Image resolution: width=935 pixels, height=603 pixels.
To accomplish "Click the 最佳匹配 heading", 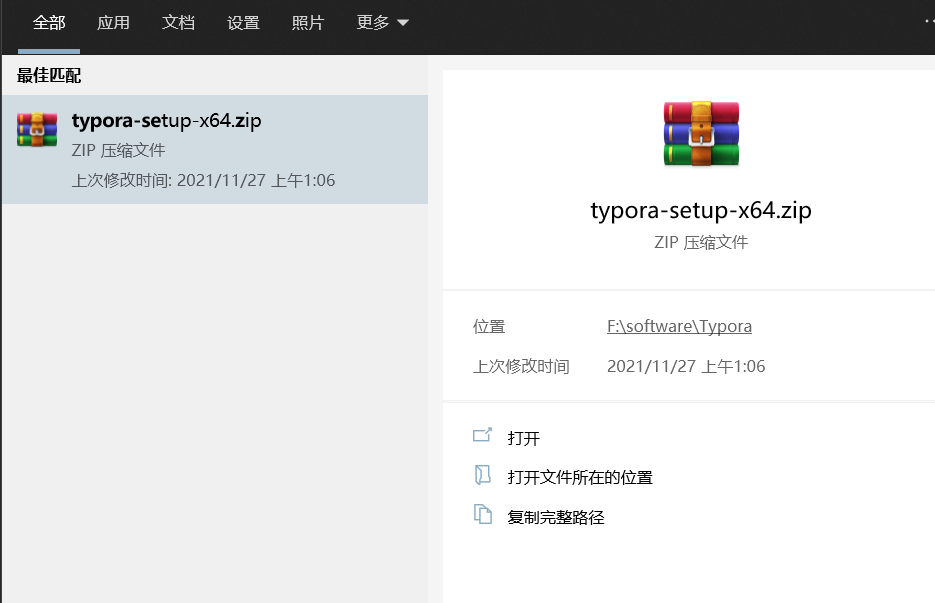I will click(x=49, y=76).
